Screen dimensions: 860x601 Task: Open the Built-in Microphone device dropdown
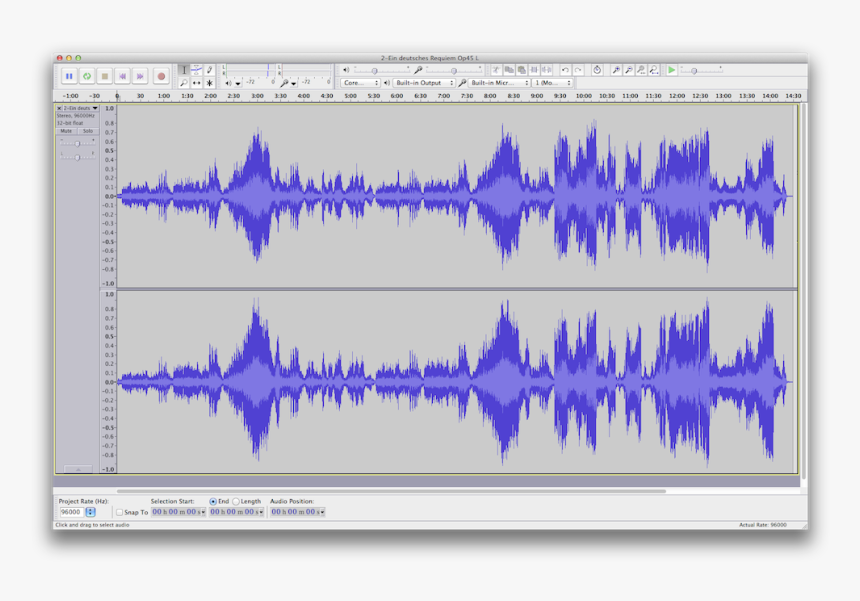click(x=499, y=83)
